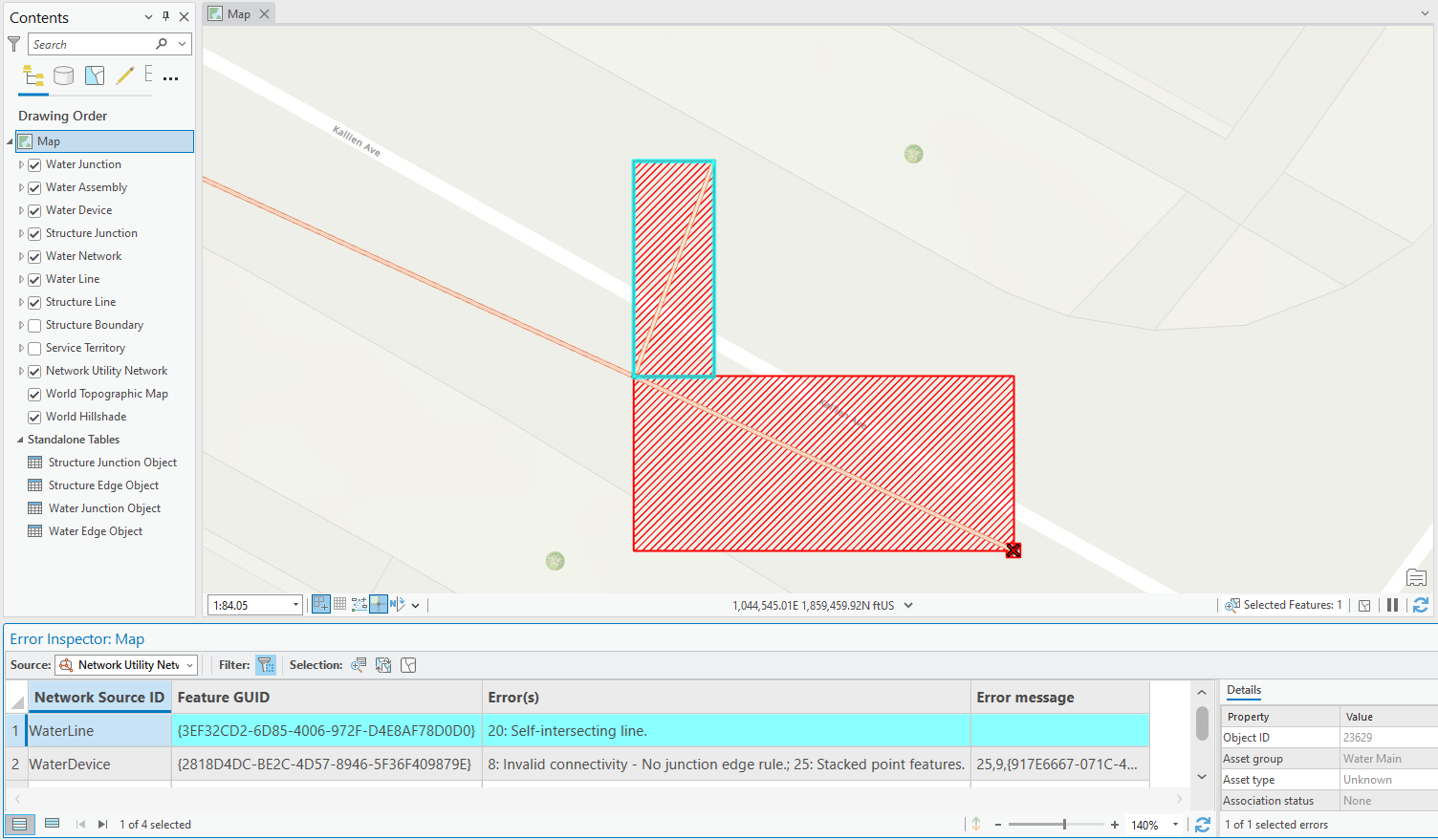The image size is (1438, 840).
Task: Refresh the map view
Action: pyautogui.click(x=1421, y=605)
